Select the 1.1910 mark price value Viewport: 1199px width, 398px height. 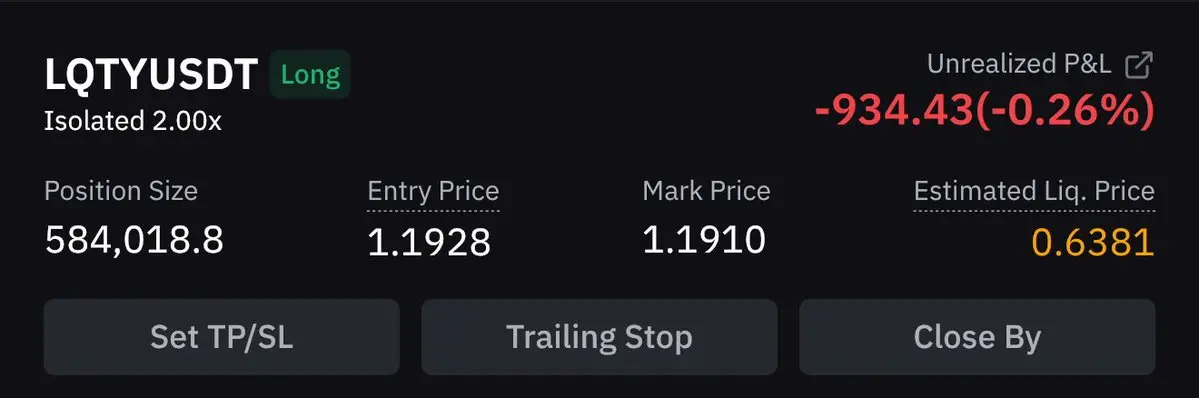point(704,240)
